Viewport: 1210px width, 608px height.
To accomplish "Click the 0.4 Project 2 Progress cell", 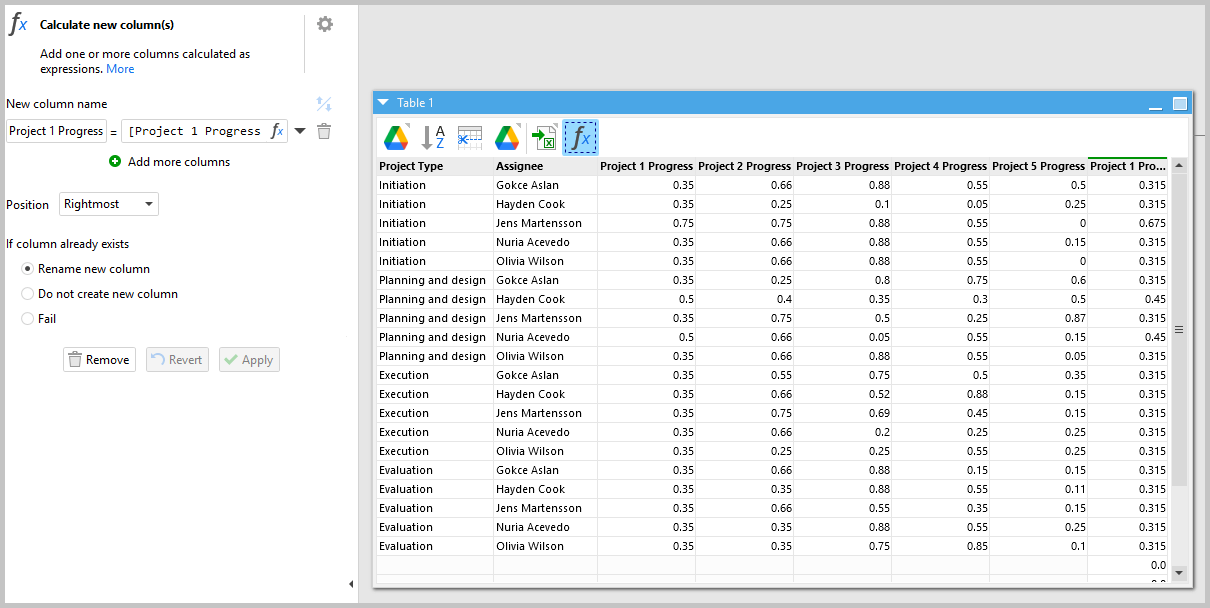I will pyautogui.click(x=745, y=299).
